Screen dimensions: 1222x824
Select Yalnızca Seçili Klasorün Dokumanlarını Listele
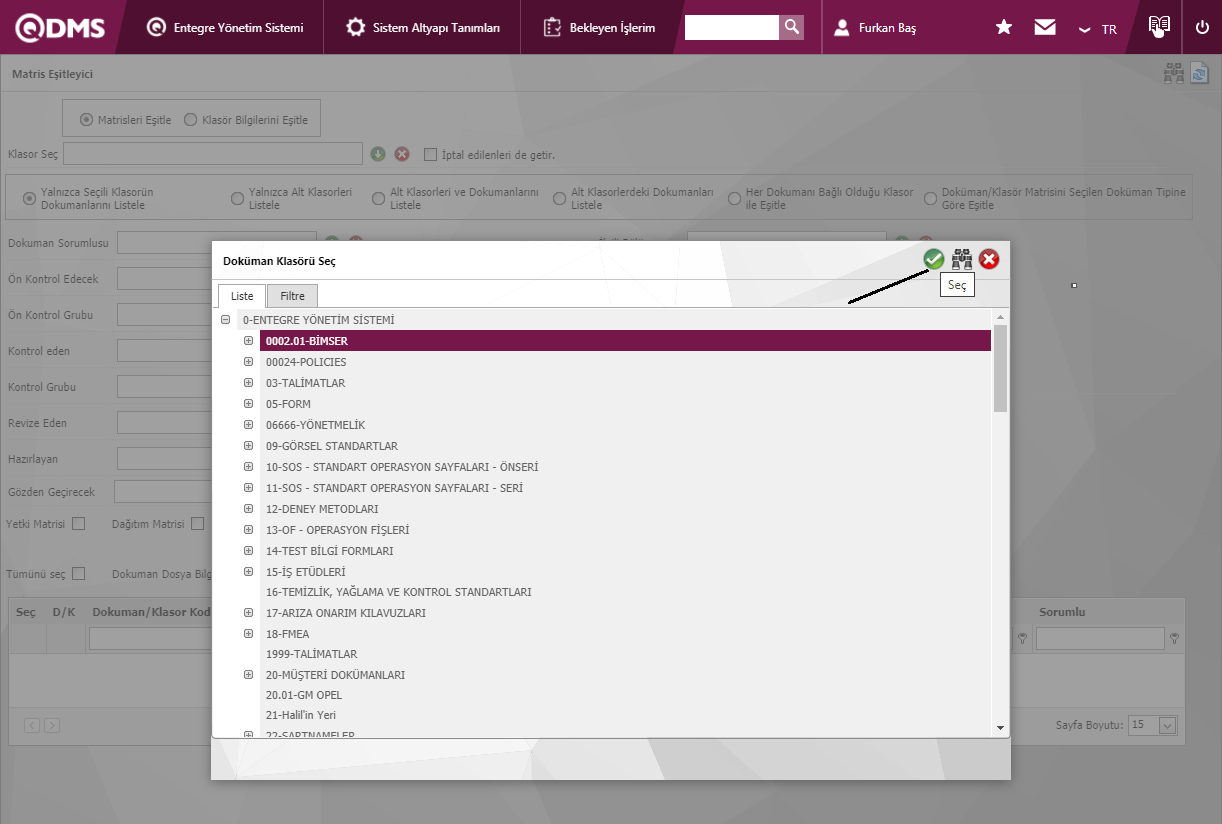tap(28, 198)
